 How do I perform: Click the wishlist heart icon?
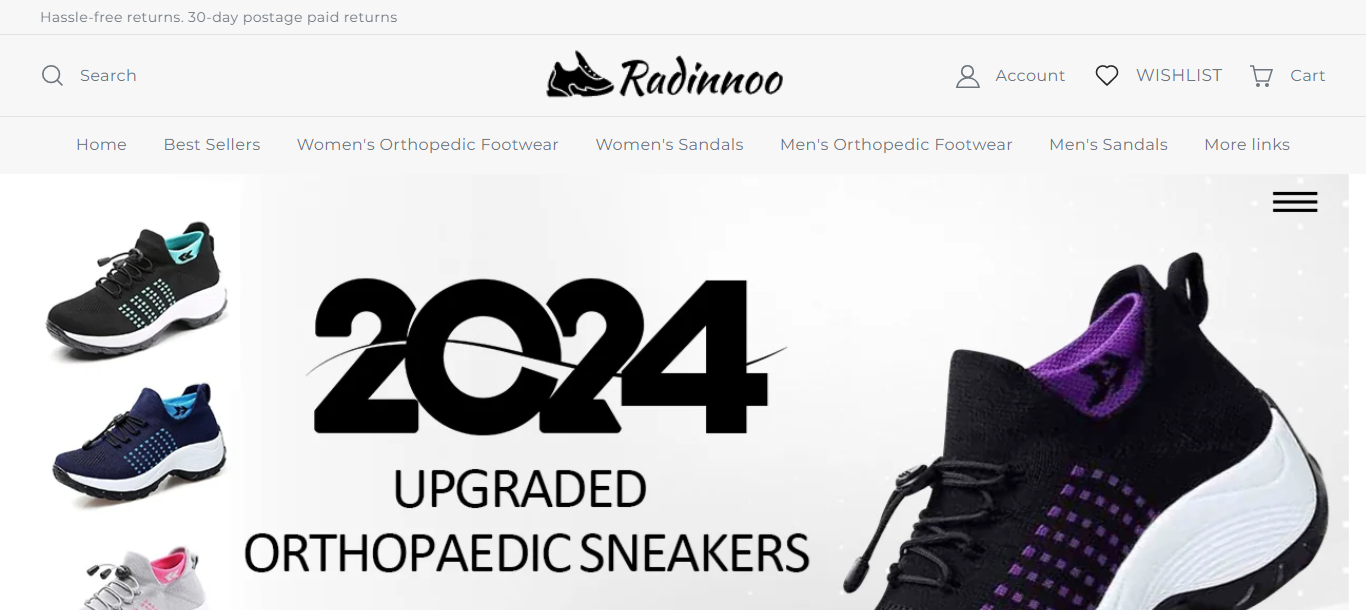click(x=1106, y=76)
